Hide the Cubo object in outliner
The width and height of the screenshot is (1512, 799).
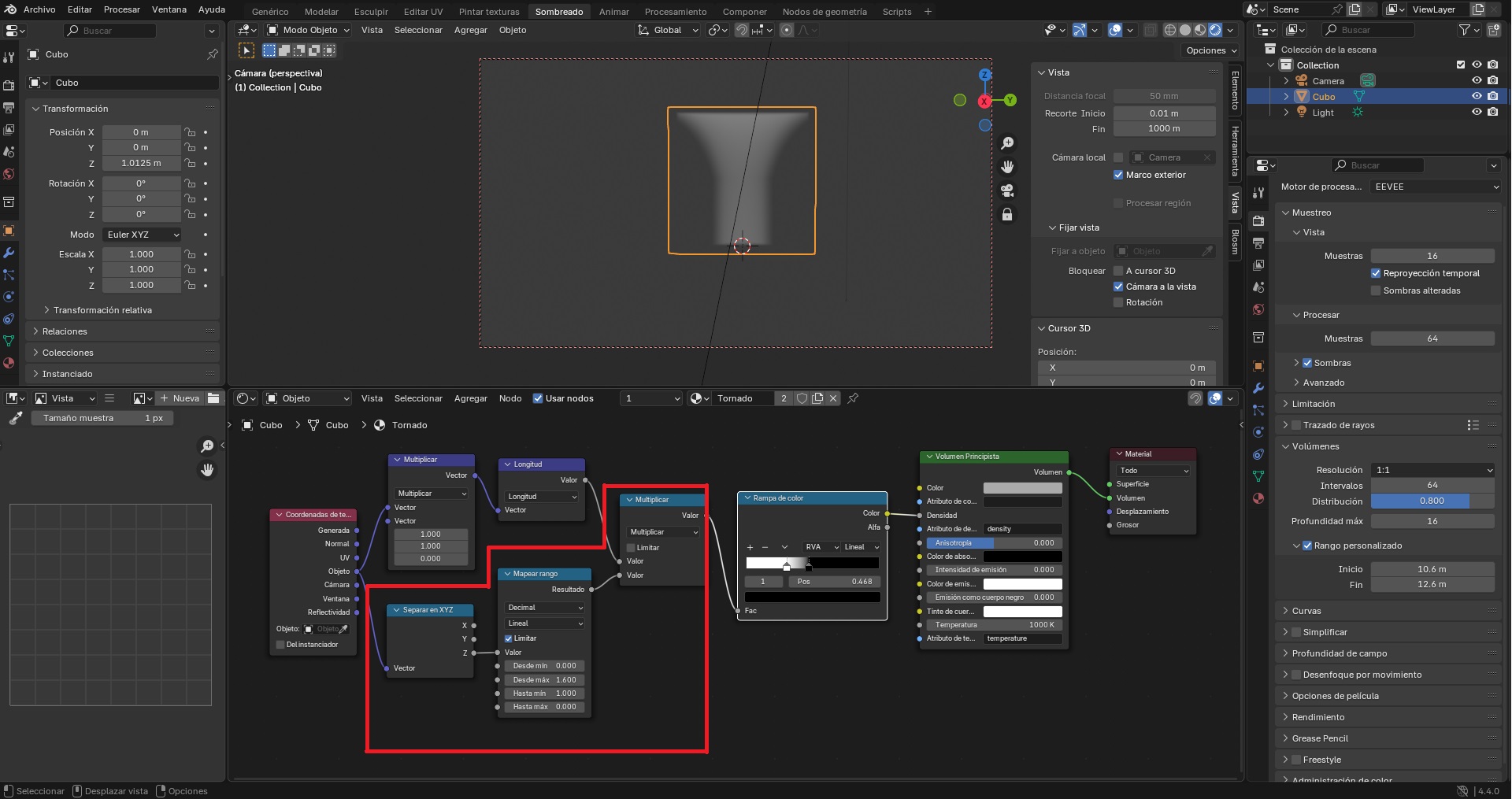click(x=1477, y=97)
